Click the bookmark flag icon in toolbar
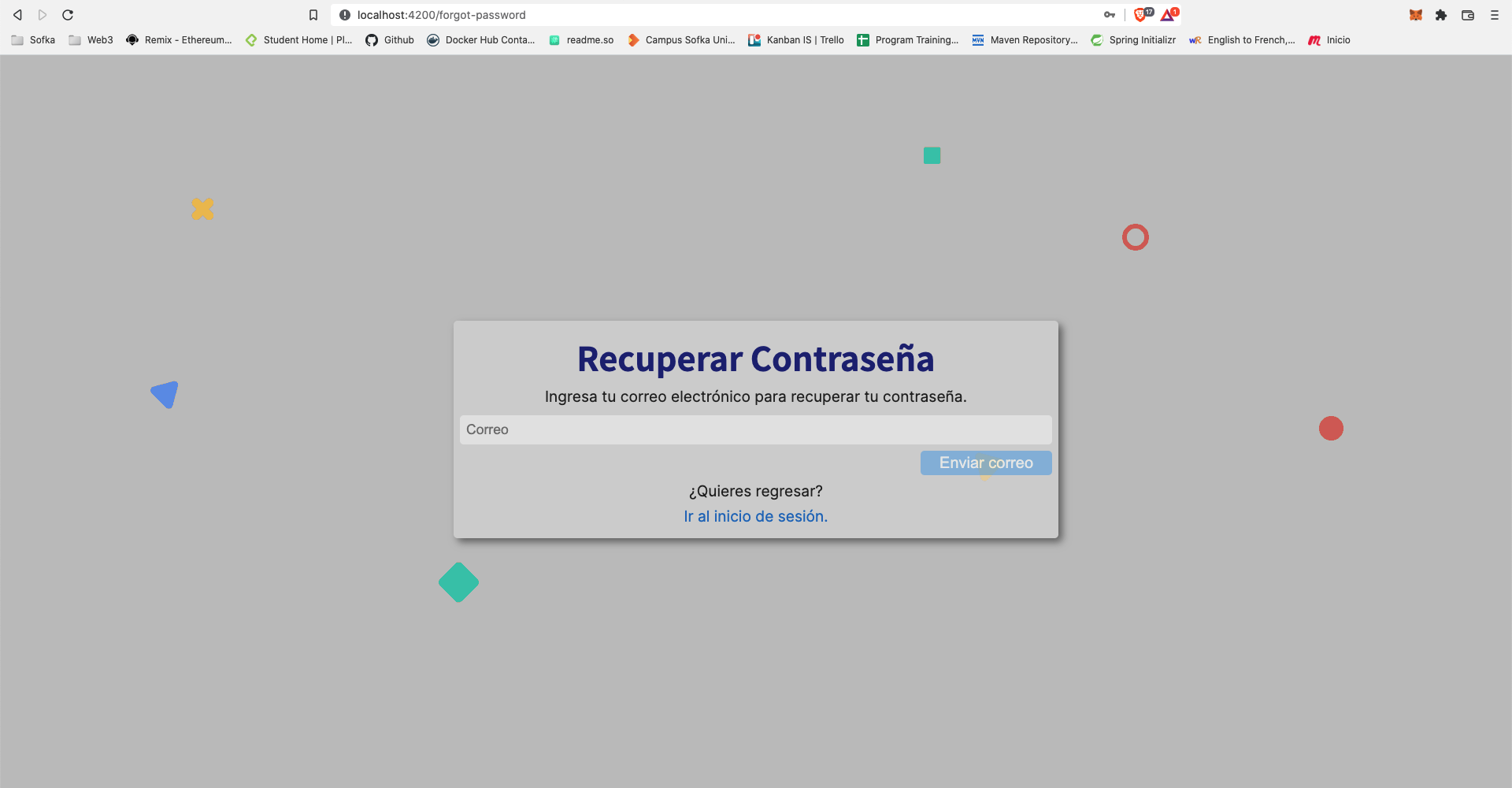 click(313, 14)
